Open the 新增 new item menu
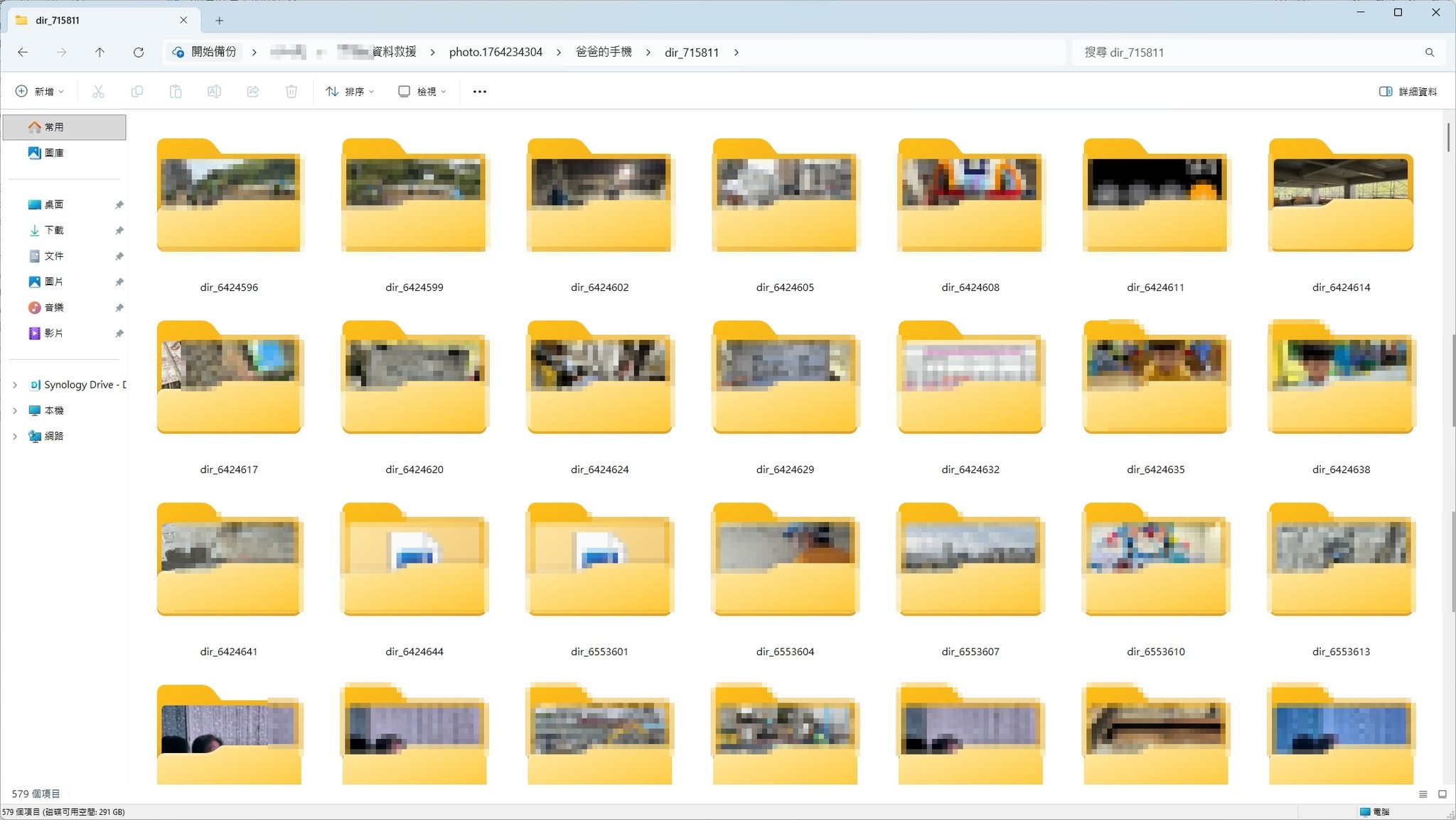Image resolution: width=1456 pixels, height=820 pixels. pos(41,92)
